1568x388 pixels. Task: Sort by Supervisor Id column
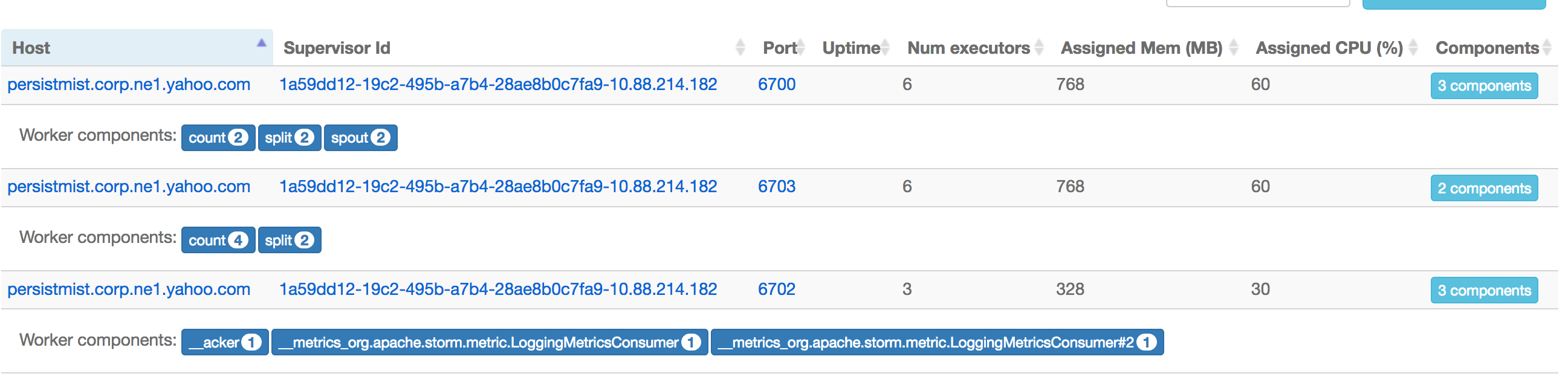(x=512, y=48)
